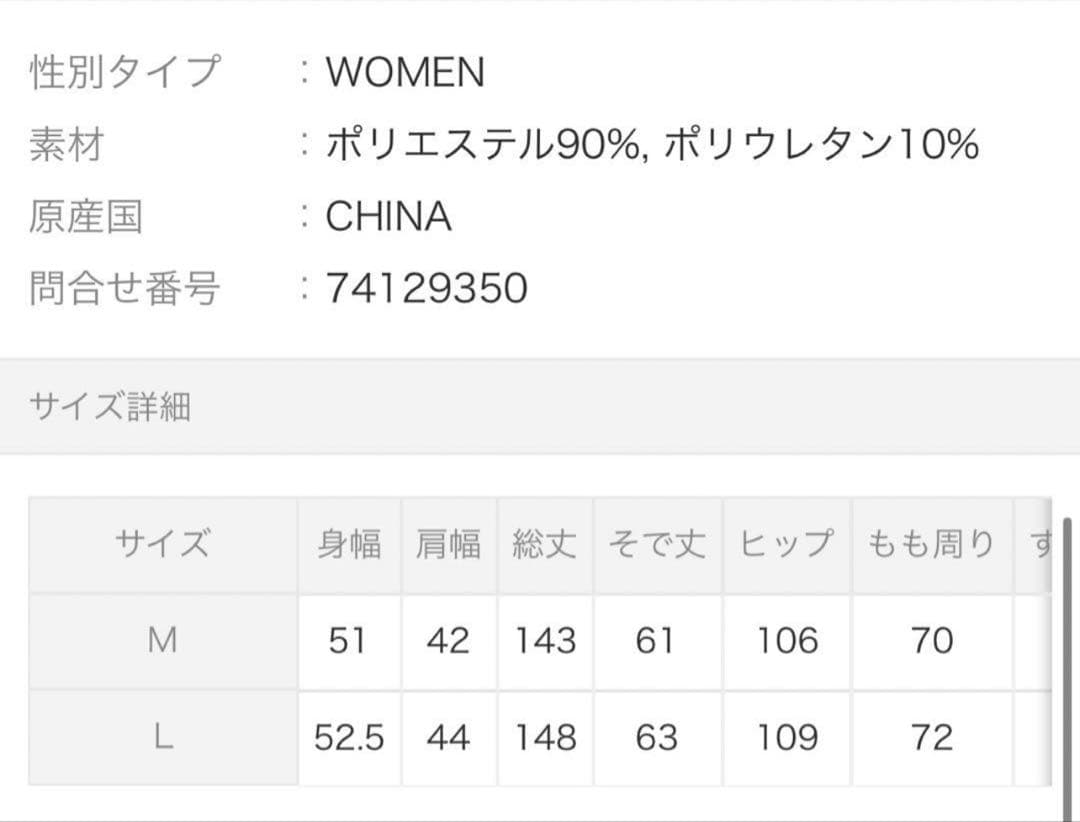Click the table's vertical scrollbar

point(1066,650)
